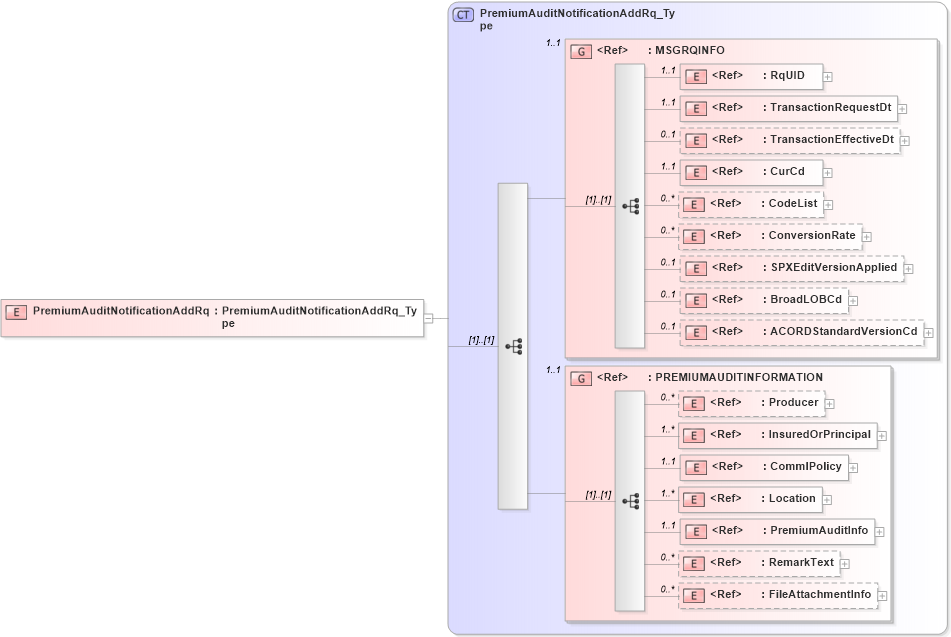
Task: Click the CT badge on PremiumAuditNotificationAddRq_Type
Action: point(461,14)
